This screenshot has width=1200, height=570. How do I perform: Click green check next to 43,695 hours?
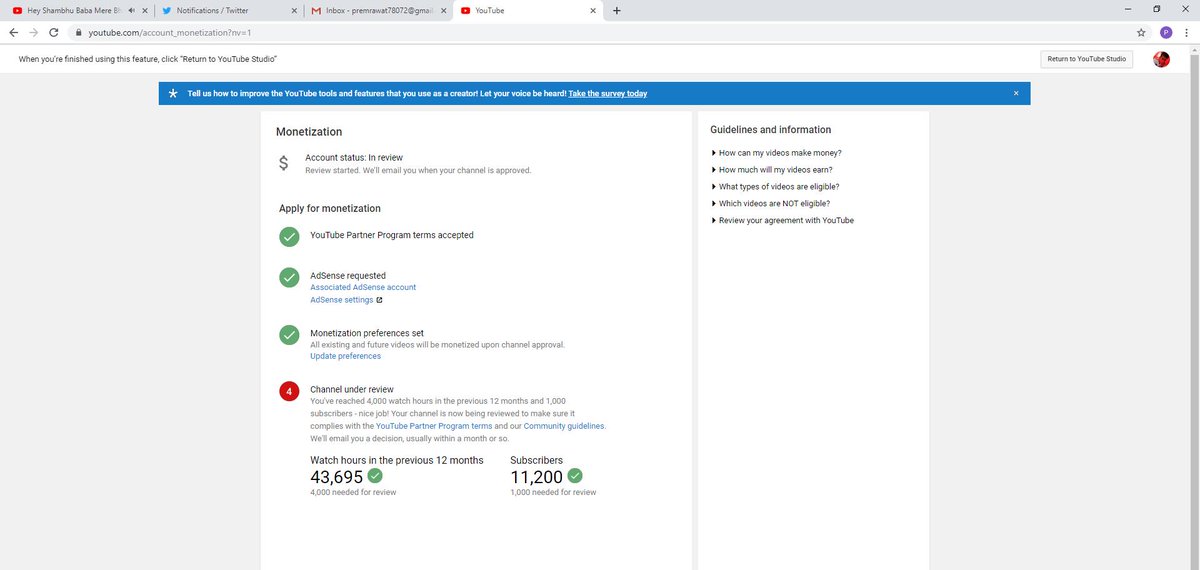[375, 476]
